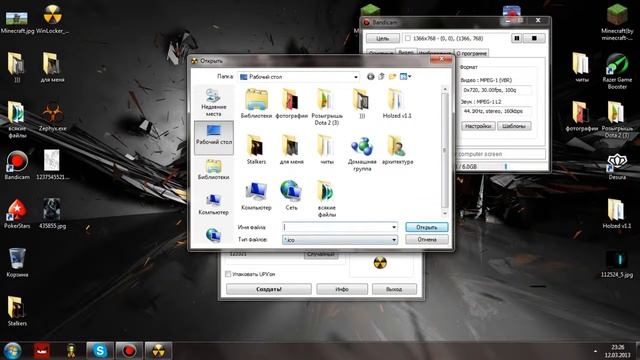The image size is (640, 360).
Task: Select Розыгрышь Dota 2 (3) folder in dialog
Action: coord(327,107)
